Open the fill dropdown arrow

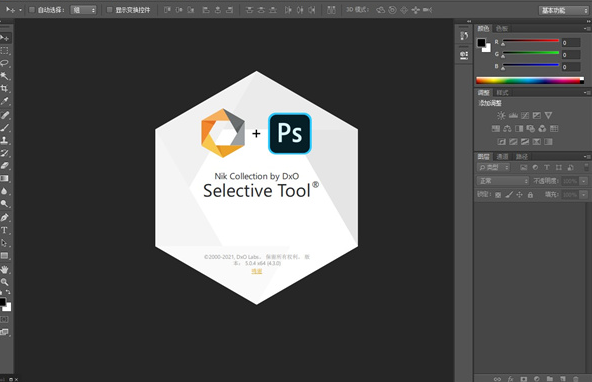[584, 195]
